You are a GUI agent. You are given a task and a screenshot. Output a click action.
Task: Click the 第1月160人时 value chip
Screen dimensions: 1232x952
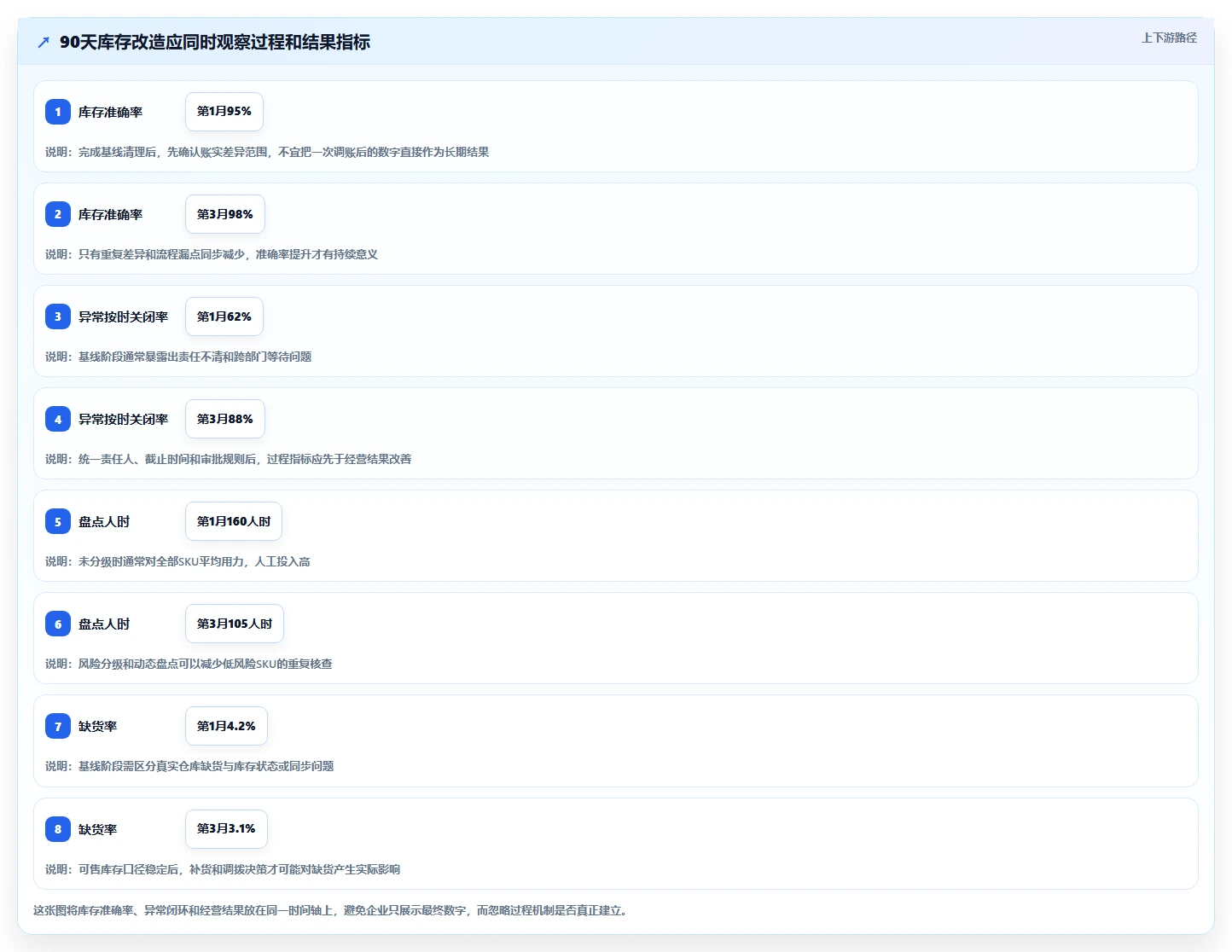coord(234,521)
